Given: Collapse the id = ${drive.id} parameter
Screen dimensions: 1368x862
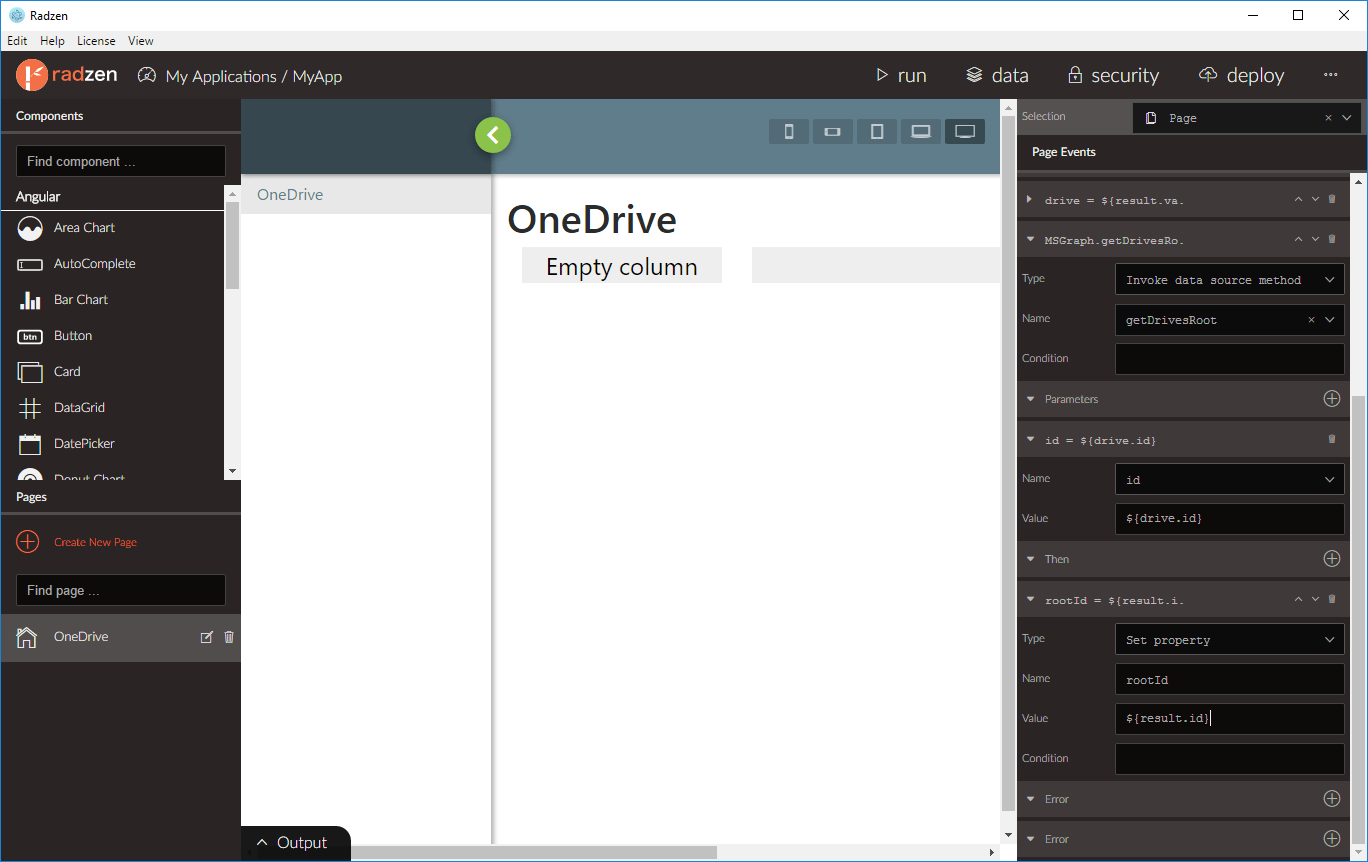Looking at the screenshot, I should click(x=1030, y=440).
